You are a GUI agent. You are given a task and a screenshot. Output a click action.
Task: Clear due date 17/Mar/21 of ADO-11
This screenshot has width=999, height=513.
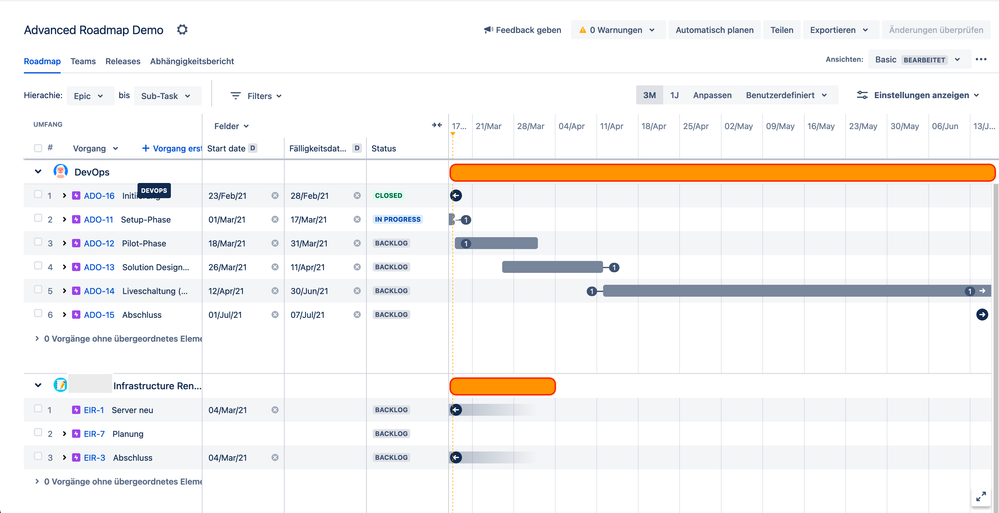pos(357,219)
